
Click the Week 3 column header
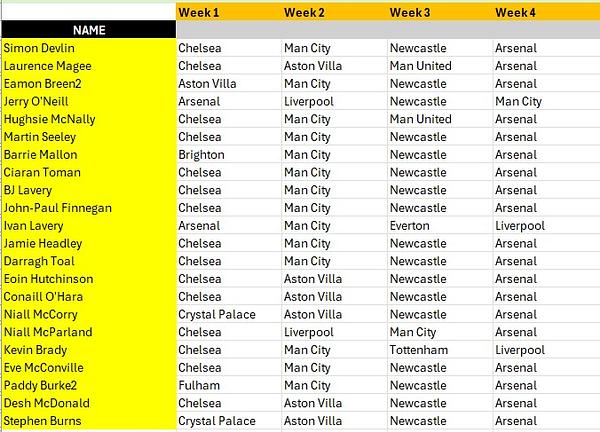pos(410,12)
